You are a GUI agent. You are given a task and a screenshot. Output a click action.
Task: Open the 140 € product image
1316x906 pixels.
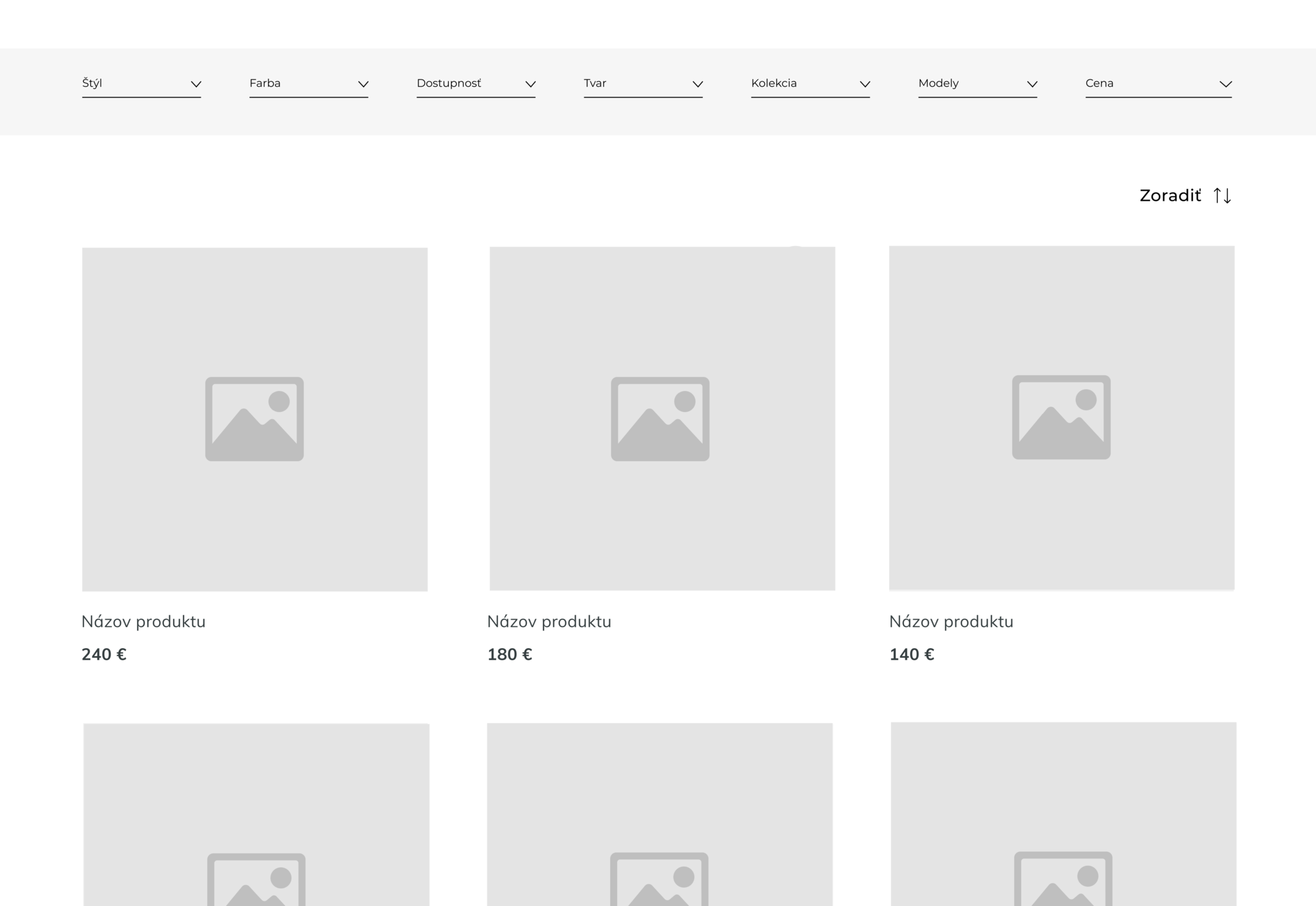(1061, 418)
